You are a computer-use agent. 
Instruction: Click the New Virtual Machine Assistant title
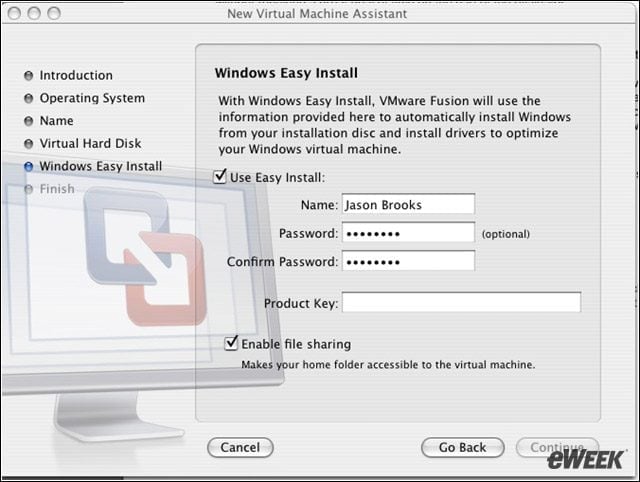tap(317, 14)
